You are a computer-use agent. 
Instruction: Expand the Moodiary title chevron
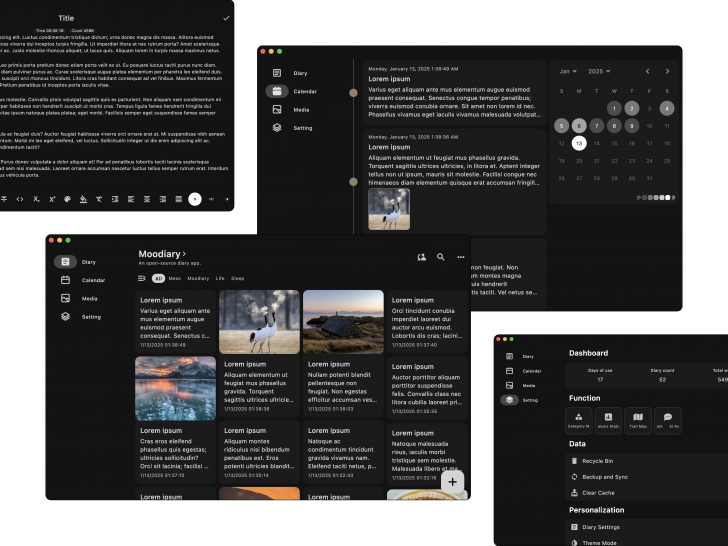[184, 254]
